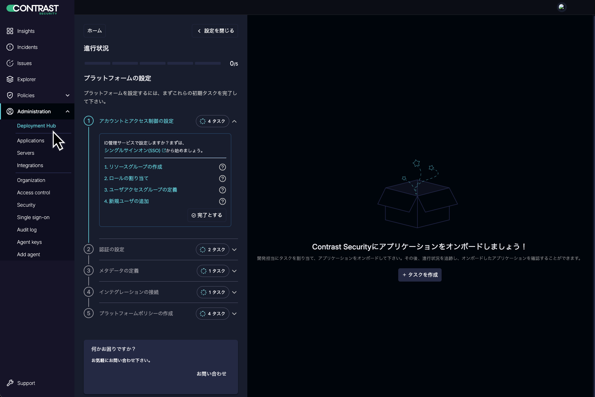The width and height of the screenshot is (595, 397).
Task: Open help for リソースグループの作成
Action: (222, 167)
